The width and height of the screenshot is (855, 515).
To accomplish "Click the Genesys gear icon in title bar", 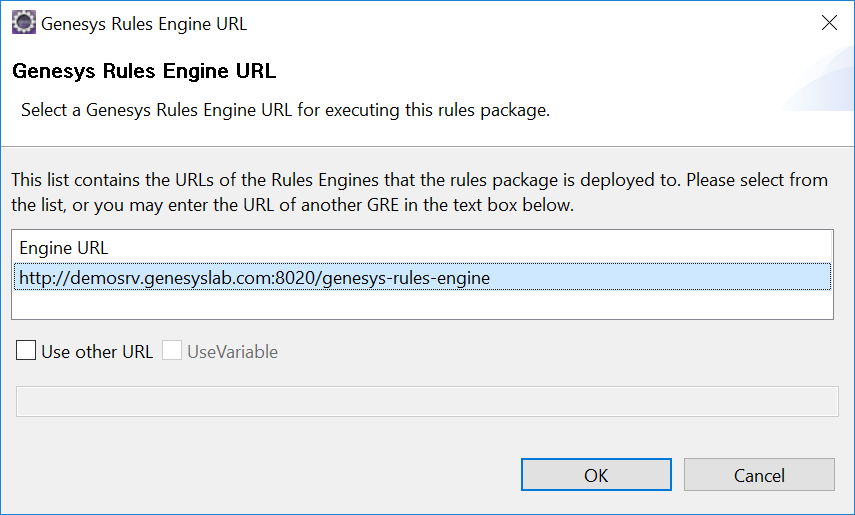I will coord(23,23).
